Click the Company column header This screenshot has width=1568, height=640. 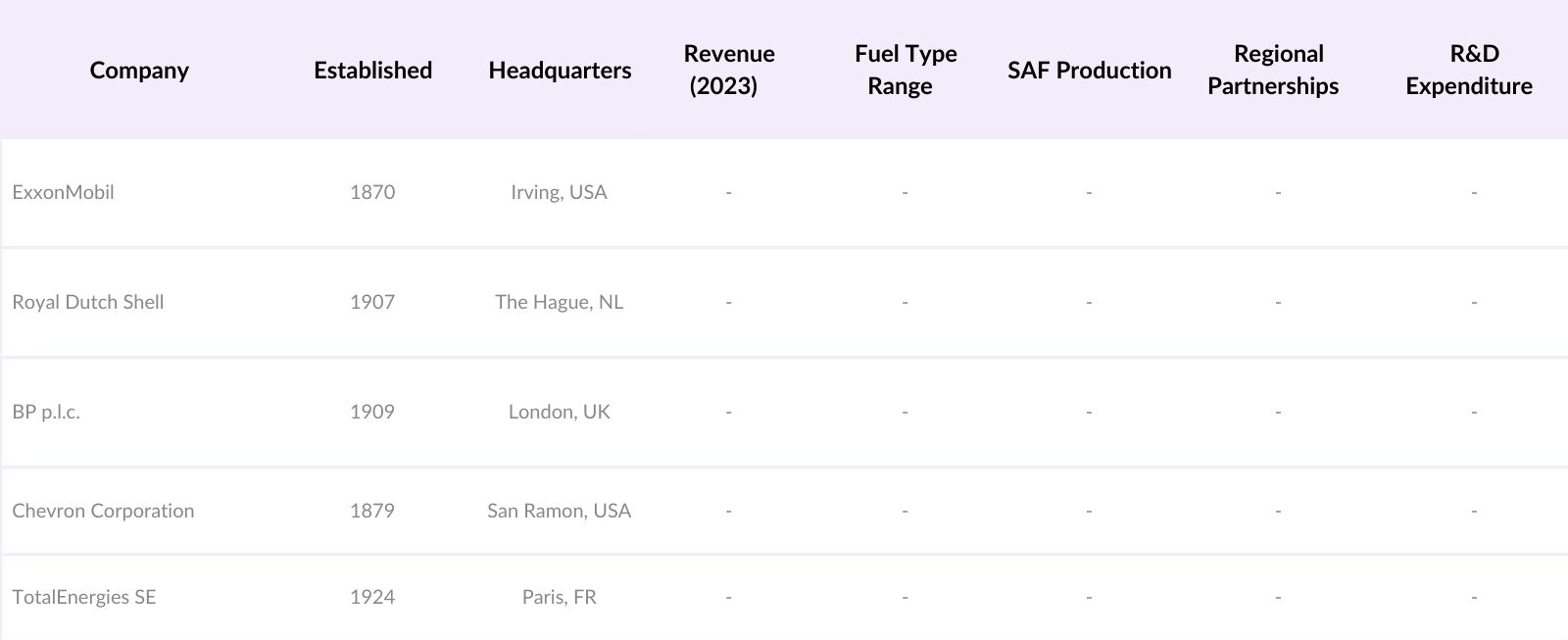pyautogui.click(x=139, y=71)
